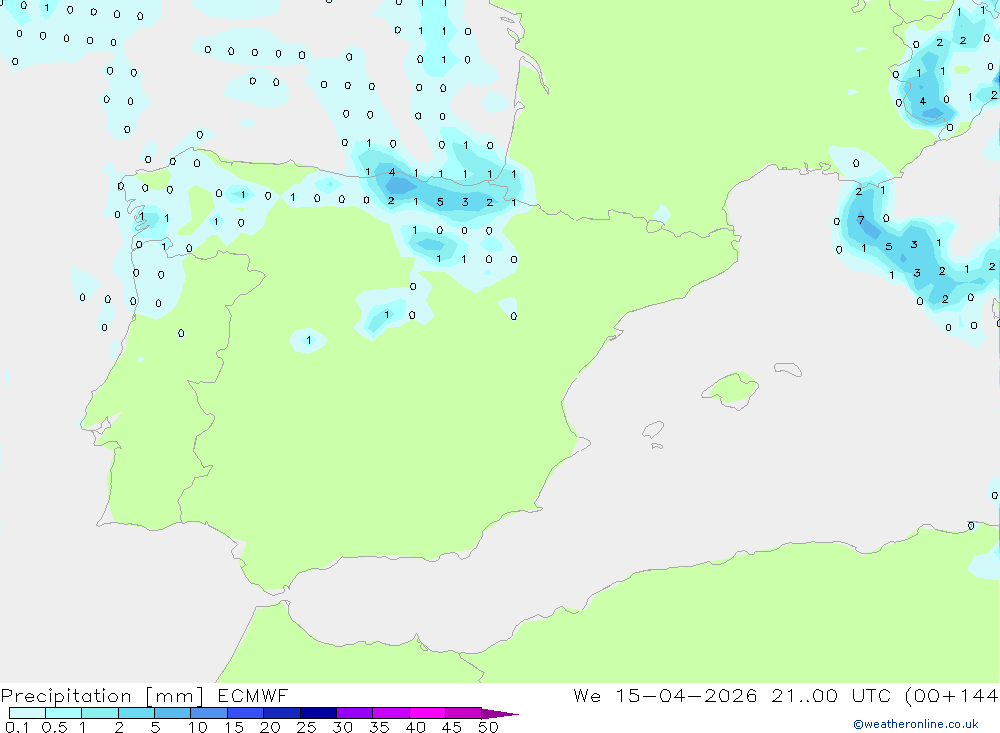The height and width of the screenshot is (733, 1000).
Task: Click the 'We 15-04-2026' date text
Action: point(665,695)
